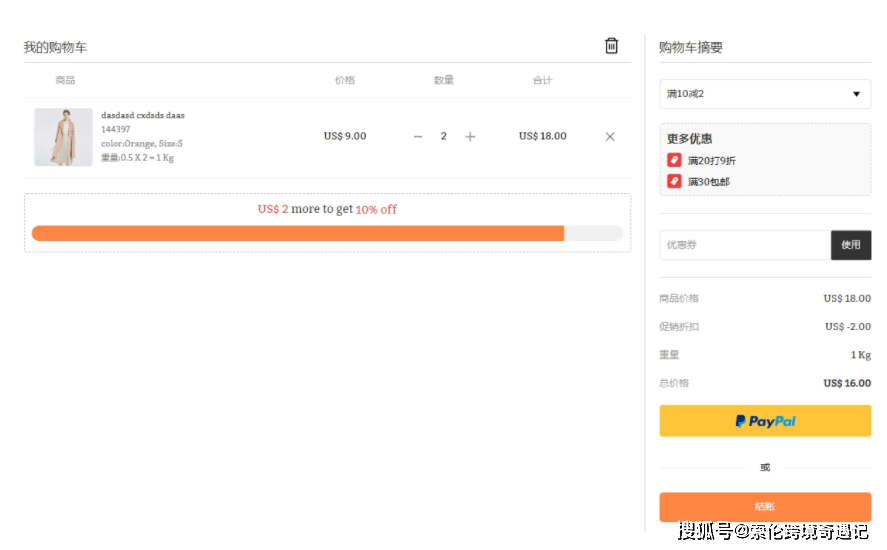Click the dropdown arrow in promotion selector
Viewport: 887px width, 550px height.
[x=856, y=94]
